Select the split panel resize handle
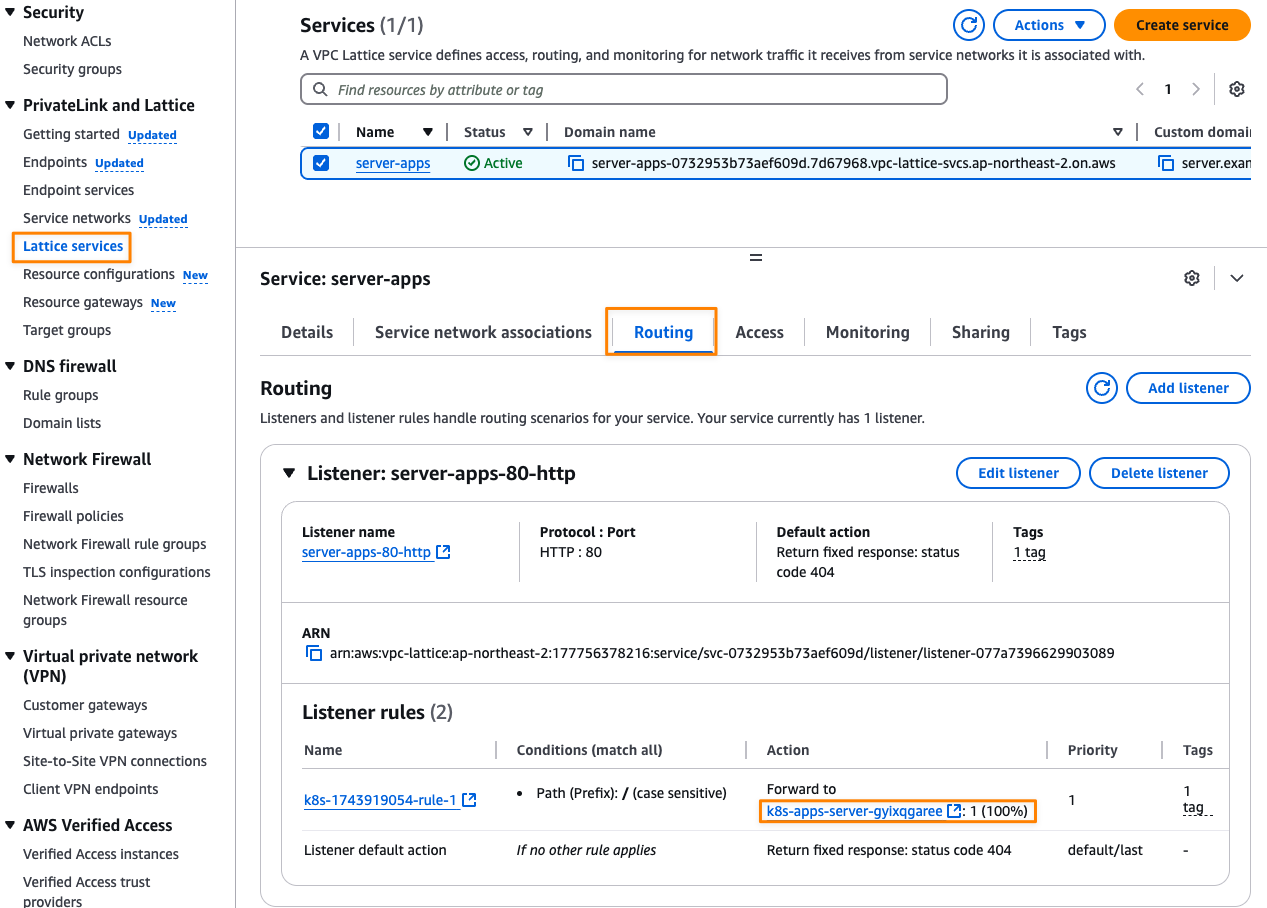 click(756, 257)
